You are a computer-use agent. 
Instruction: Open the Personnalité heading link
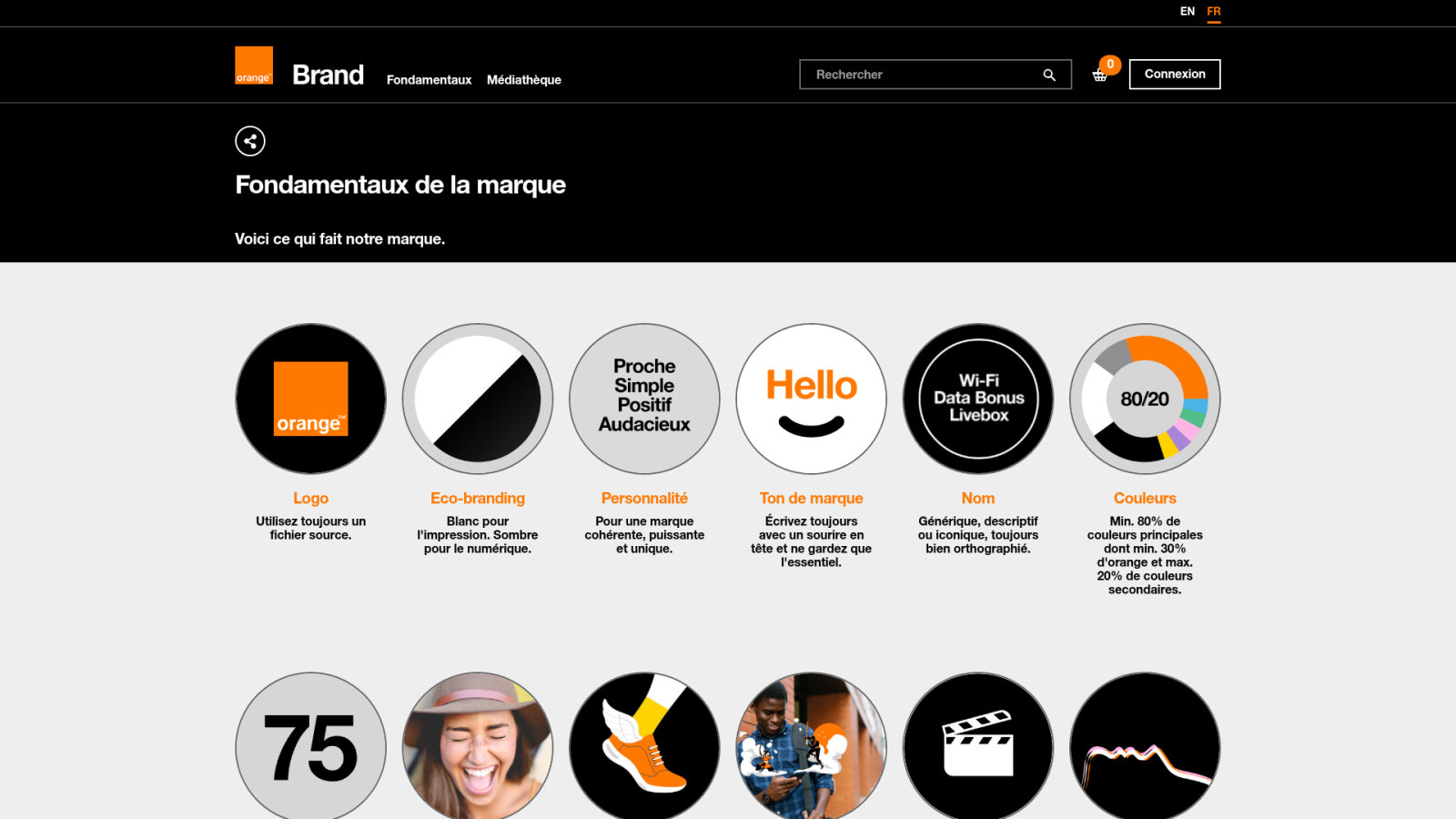coord(644,498)
